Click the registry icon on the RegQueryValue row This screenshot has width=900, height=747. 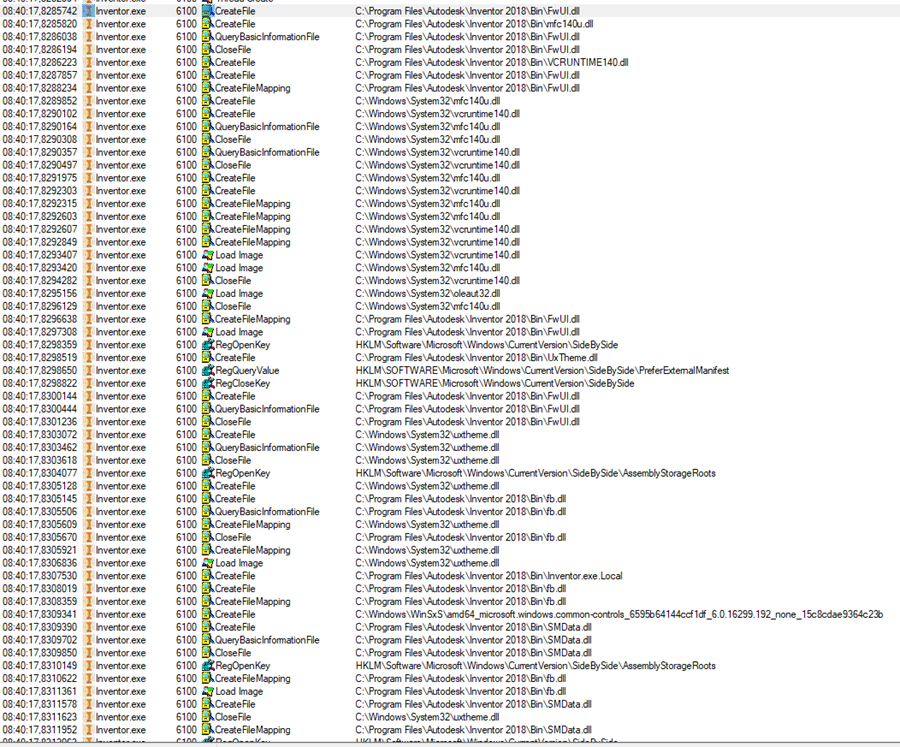click(x=208, y=370)
